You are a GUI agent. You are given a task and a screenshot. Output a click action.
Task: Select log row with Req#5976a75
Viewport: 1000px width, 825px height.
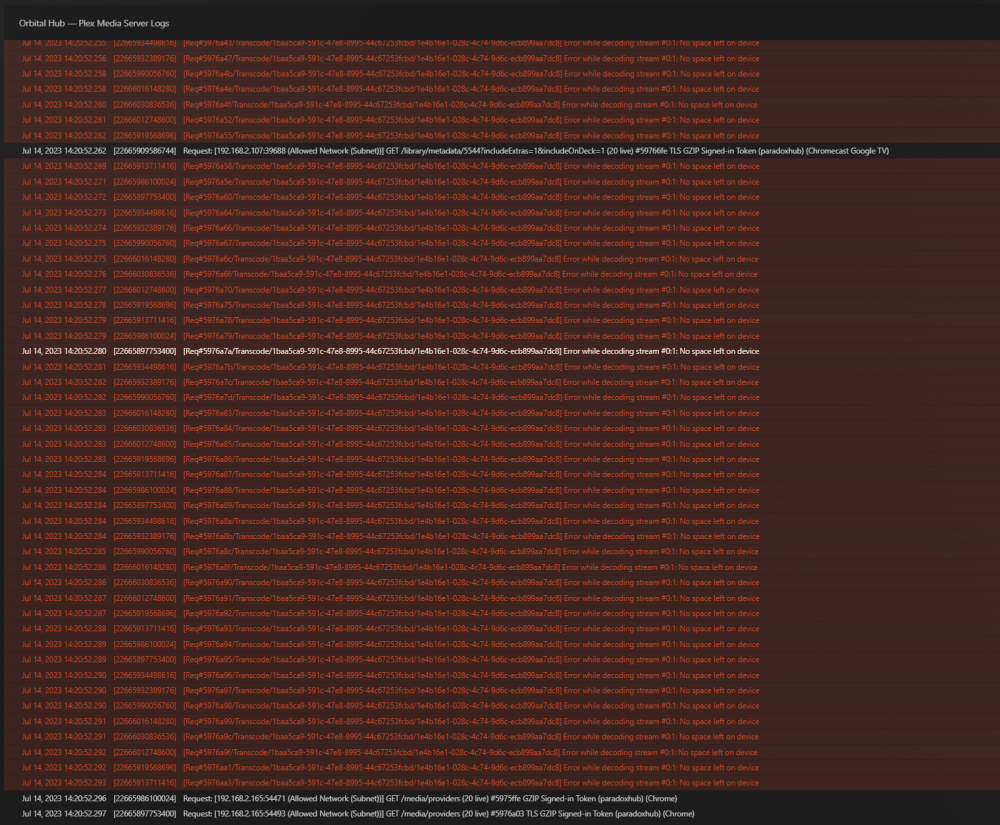tap(500, 305)
